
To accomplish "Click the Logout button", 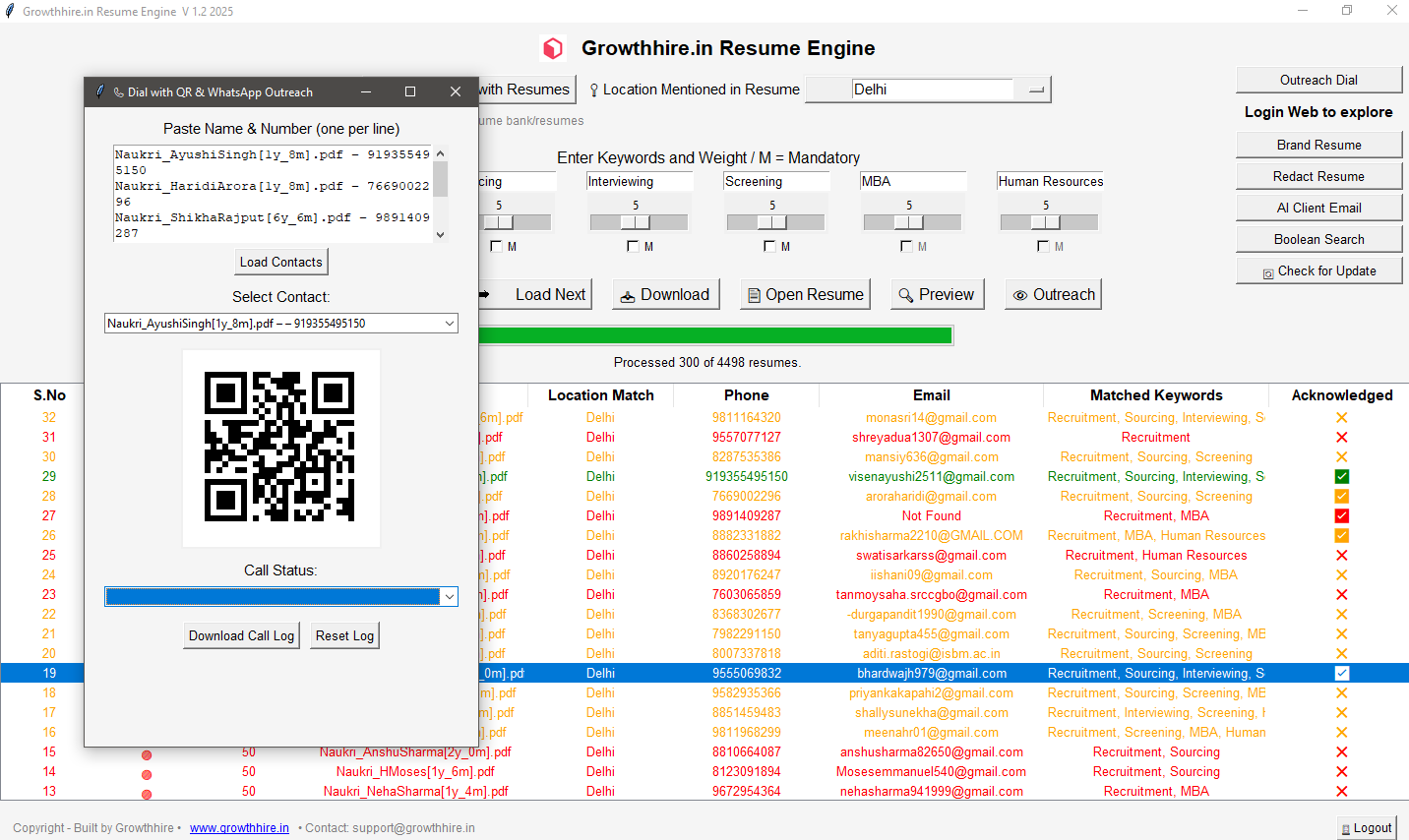I will tap(1367, 827).
